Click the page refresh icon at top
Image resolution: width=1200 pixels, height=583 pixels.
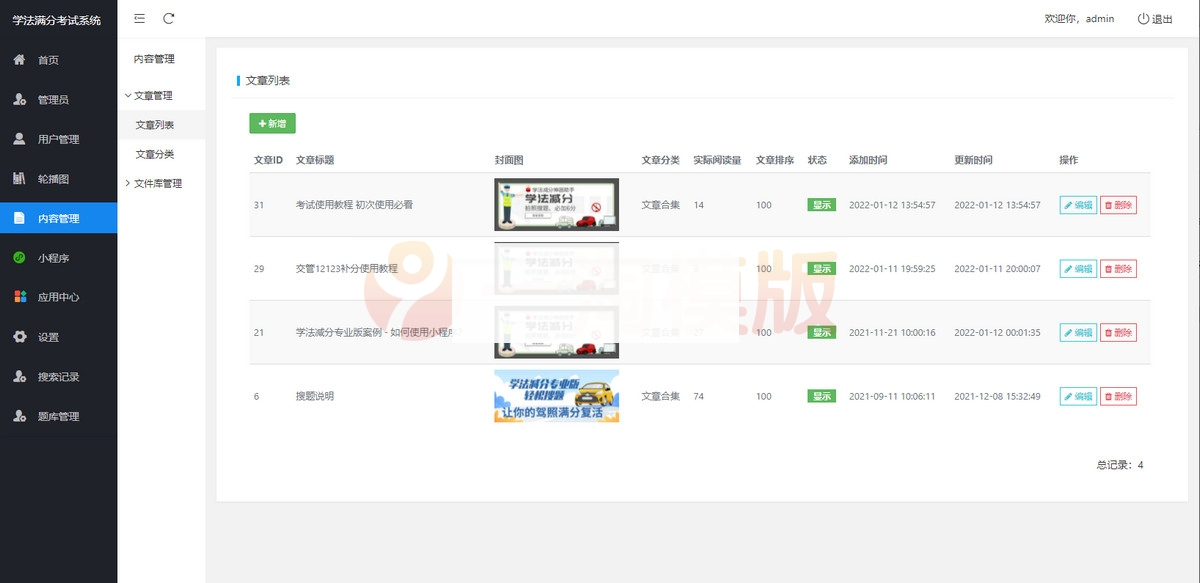pos(168,18)
